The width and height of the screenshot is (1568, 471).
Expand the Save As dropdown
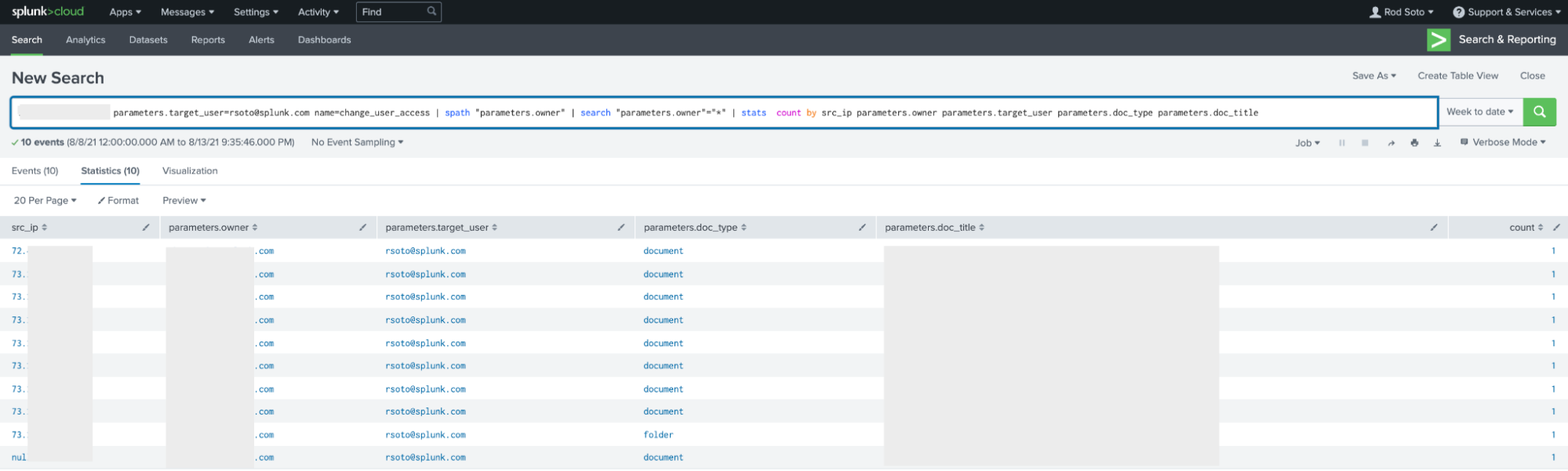pos(1373,76)
